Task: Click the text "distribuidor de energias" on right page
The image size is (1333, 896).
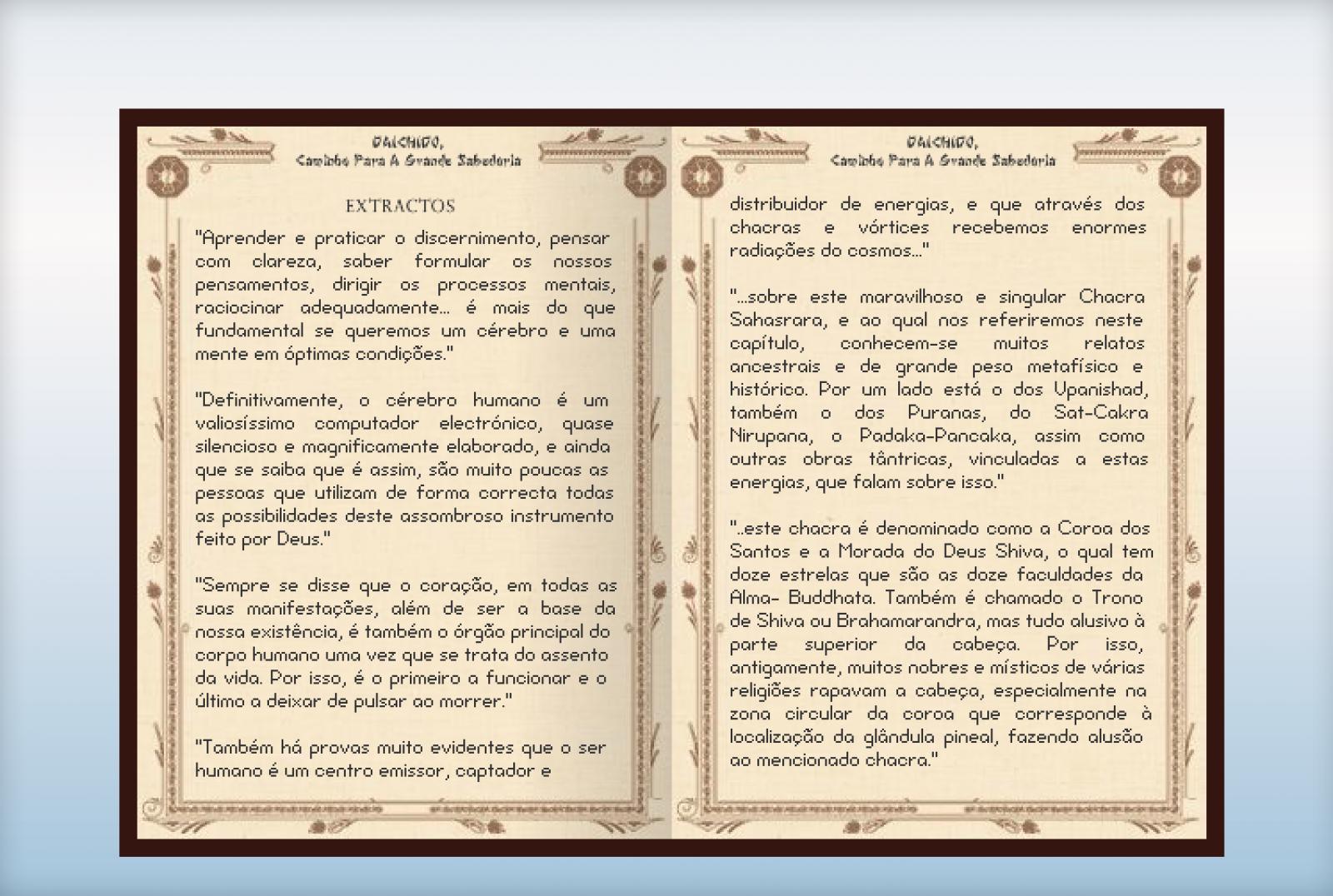Action: 841,205
